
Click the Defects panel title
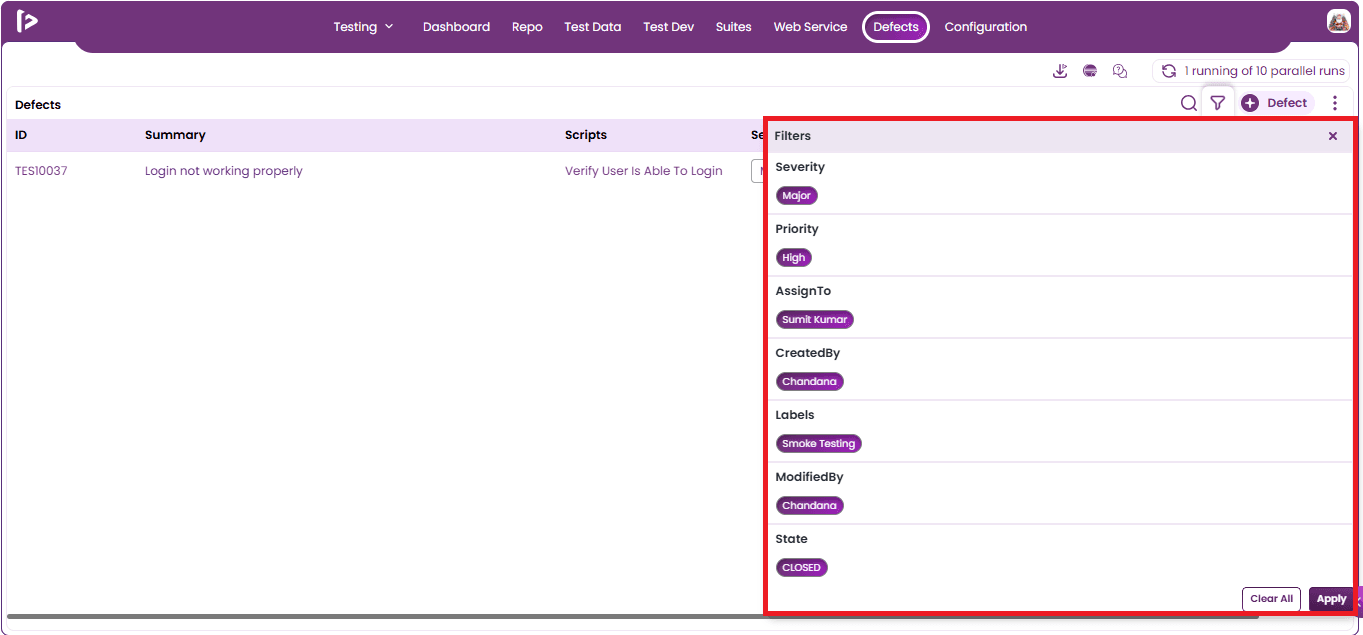click(38, 105)
